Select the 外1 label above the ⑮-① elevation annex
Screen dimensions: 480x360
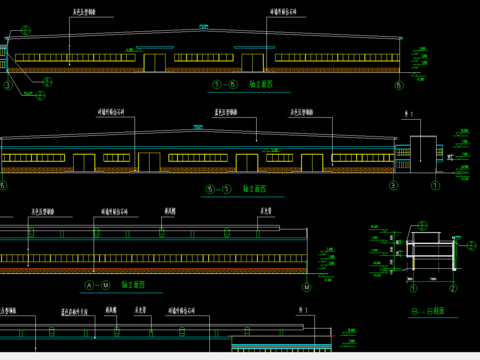click(409, 114)
